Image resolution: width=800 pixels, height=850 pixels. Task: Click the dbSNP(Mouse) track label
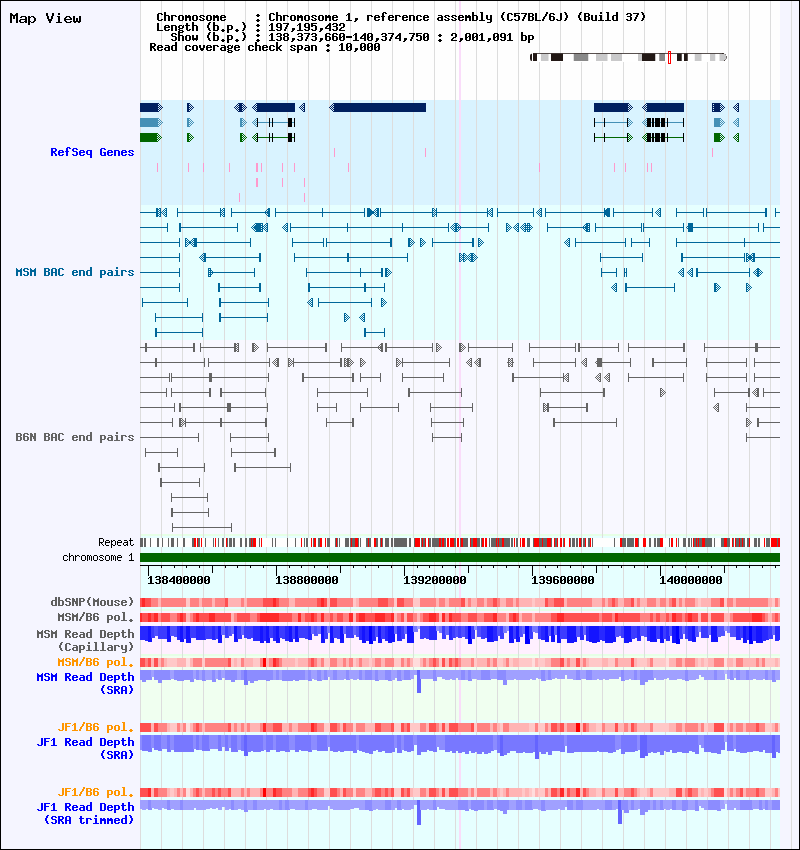point(92,602)
